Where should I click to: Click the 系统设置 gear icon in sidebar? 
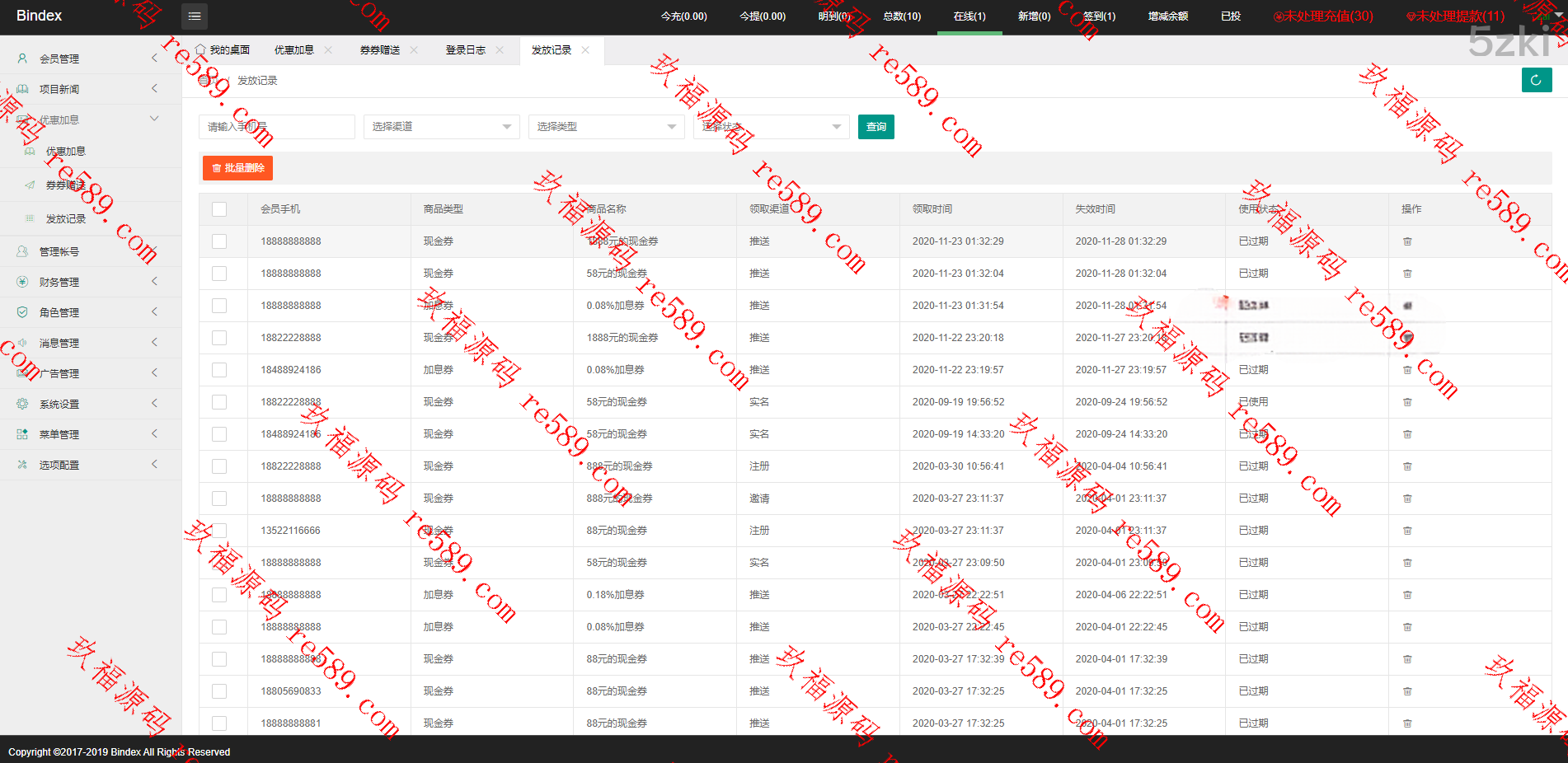(x=22, y=404)
